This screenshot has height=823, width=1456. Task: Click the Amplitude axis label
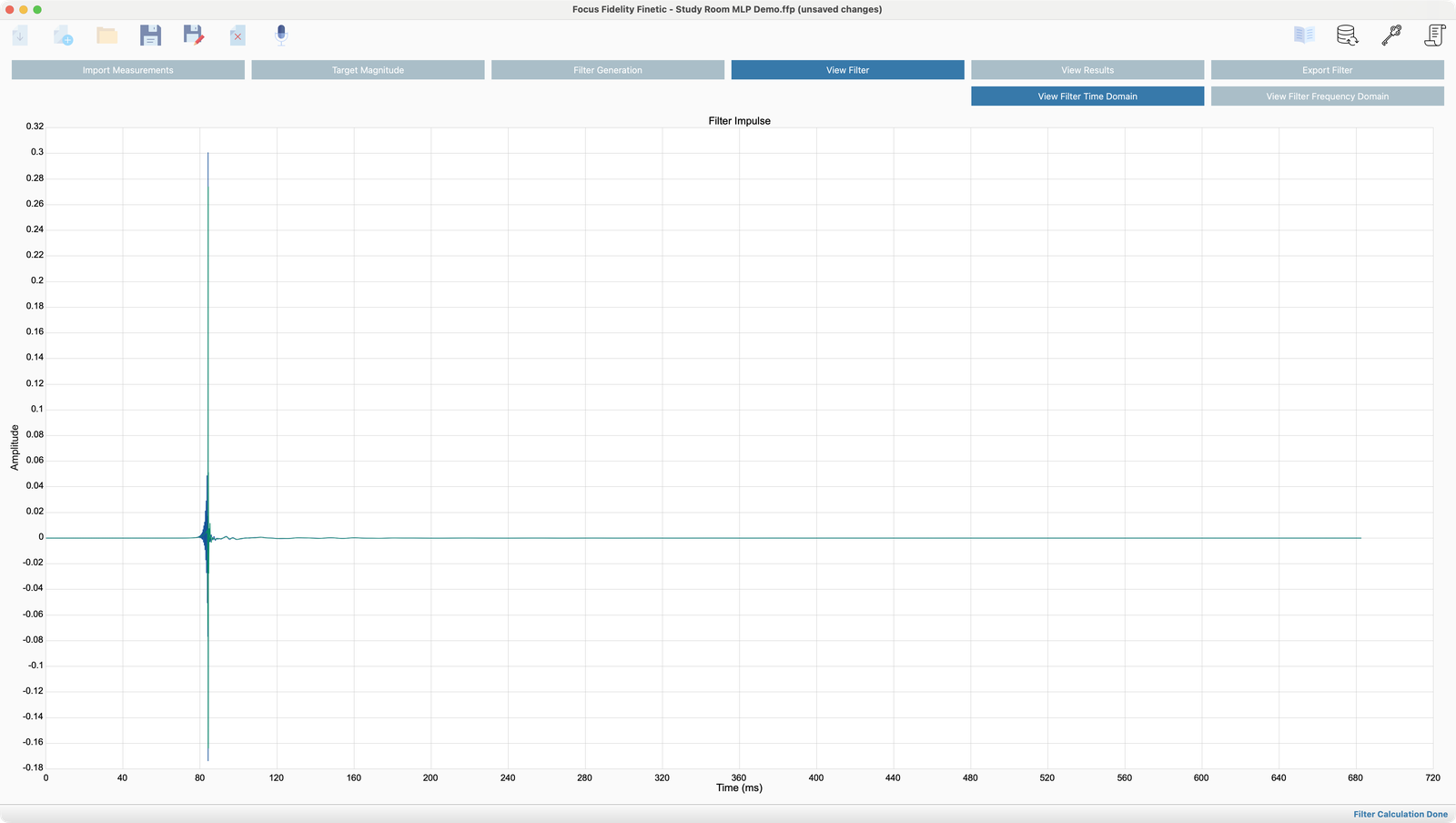tap(15, 447)
